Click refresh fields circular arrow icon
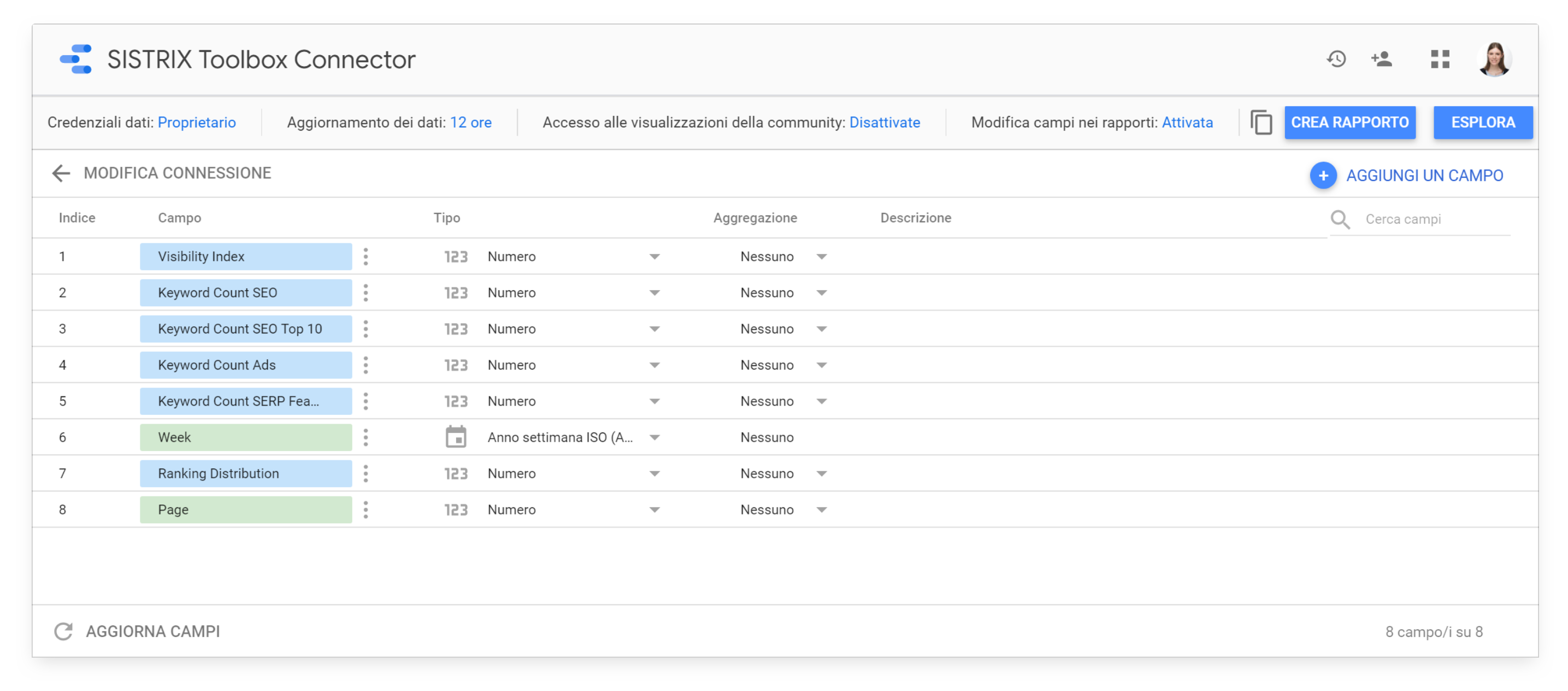1568x691 pixels. pos(63,631)
